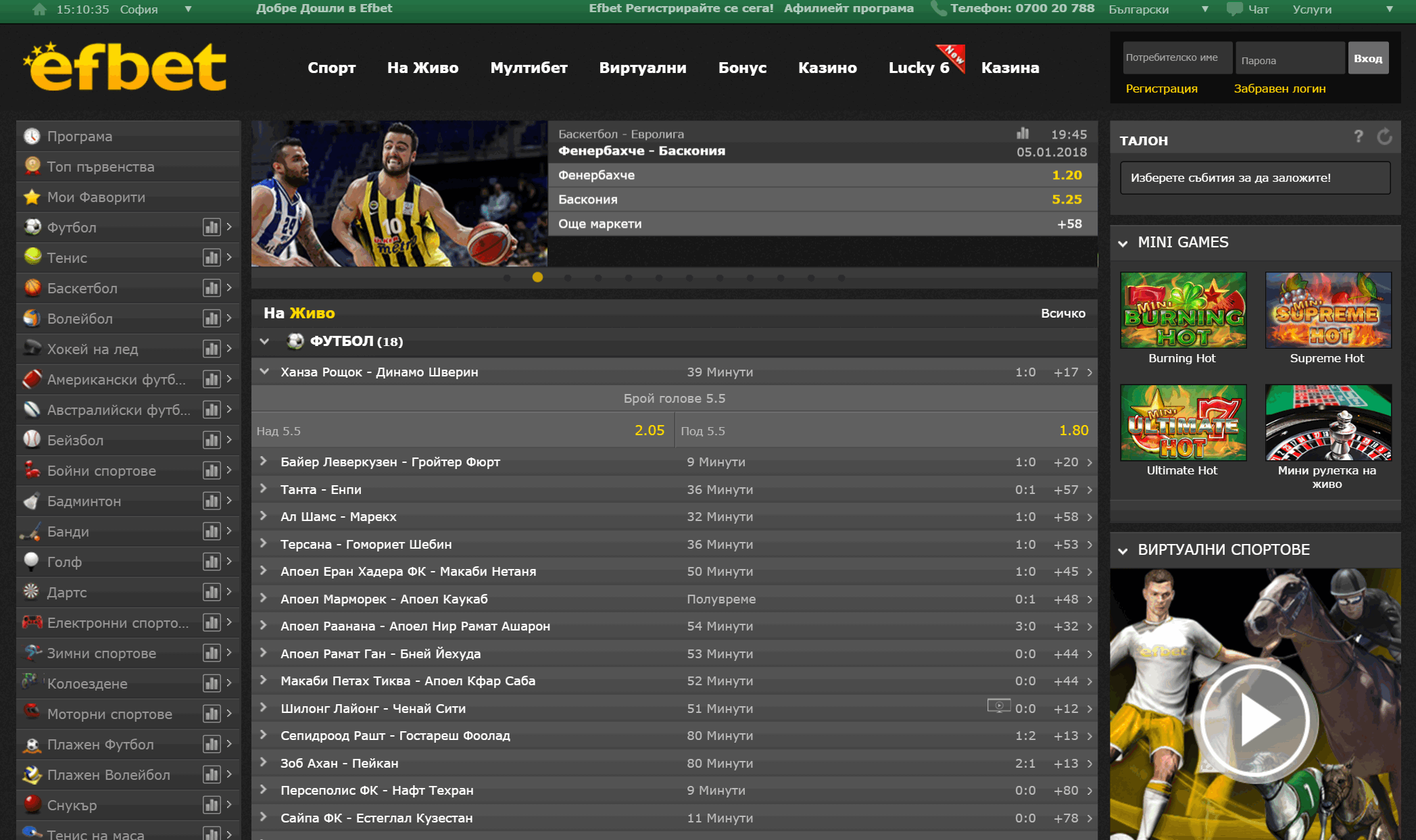The image size is (1416, 840).
Task: Open the Lucky 6 menu
Action: coord(919,68)
